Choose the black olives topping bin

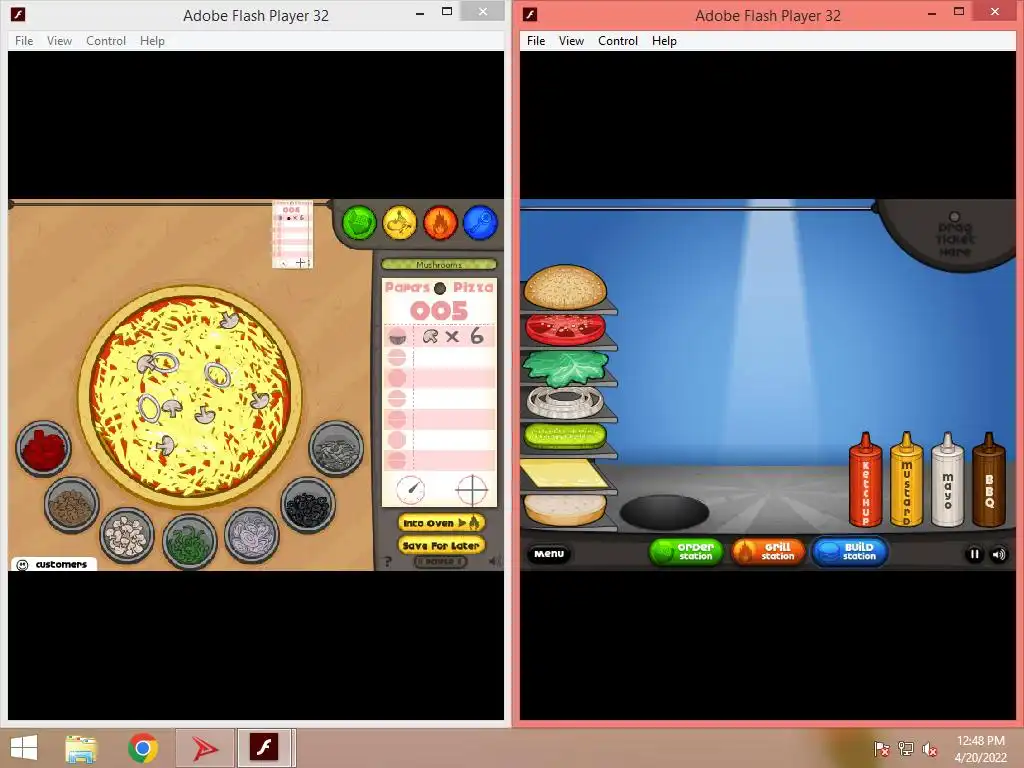pyautogui.click(x=308, y=505)
